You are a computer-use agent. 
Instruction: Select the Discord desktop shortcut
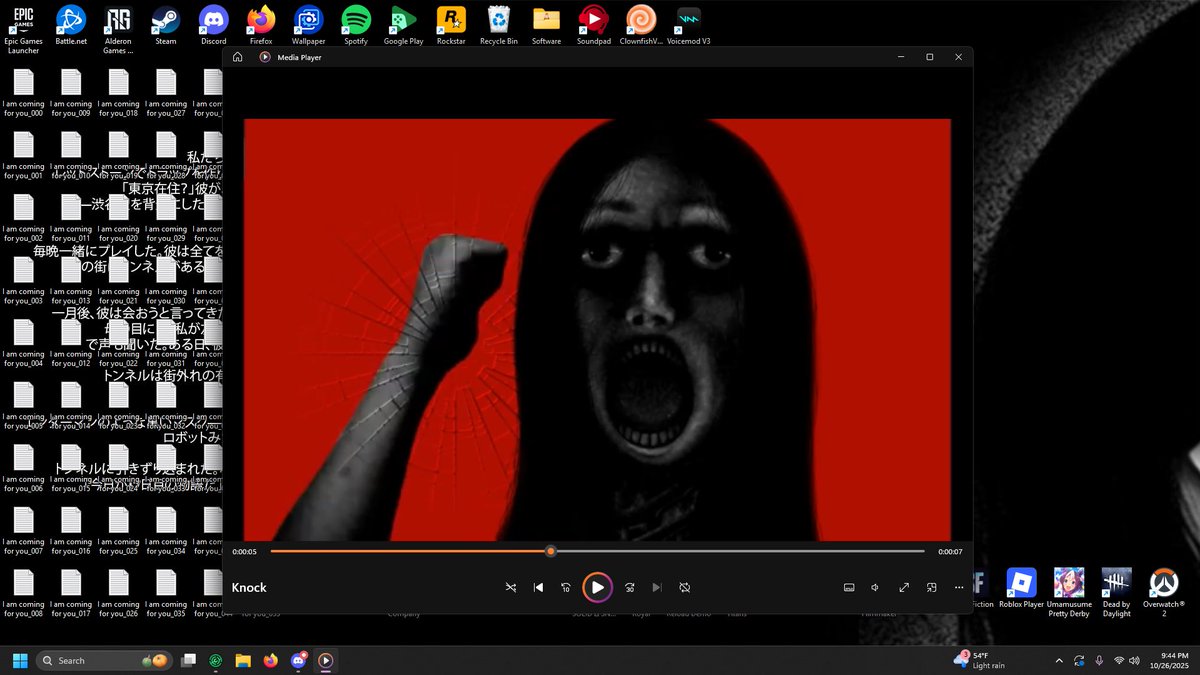pos(213,26)
